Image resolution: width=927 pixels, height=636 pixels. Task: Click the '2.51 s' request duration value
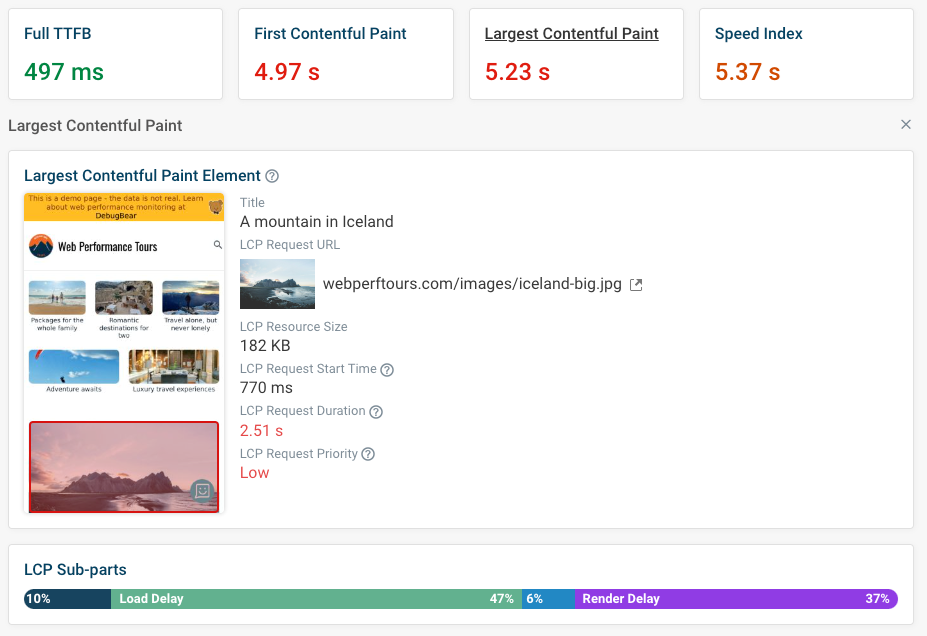point(261,431)
